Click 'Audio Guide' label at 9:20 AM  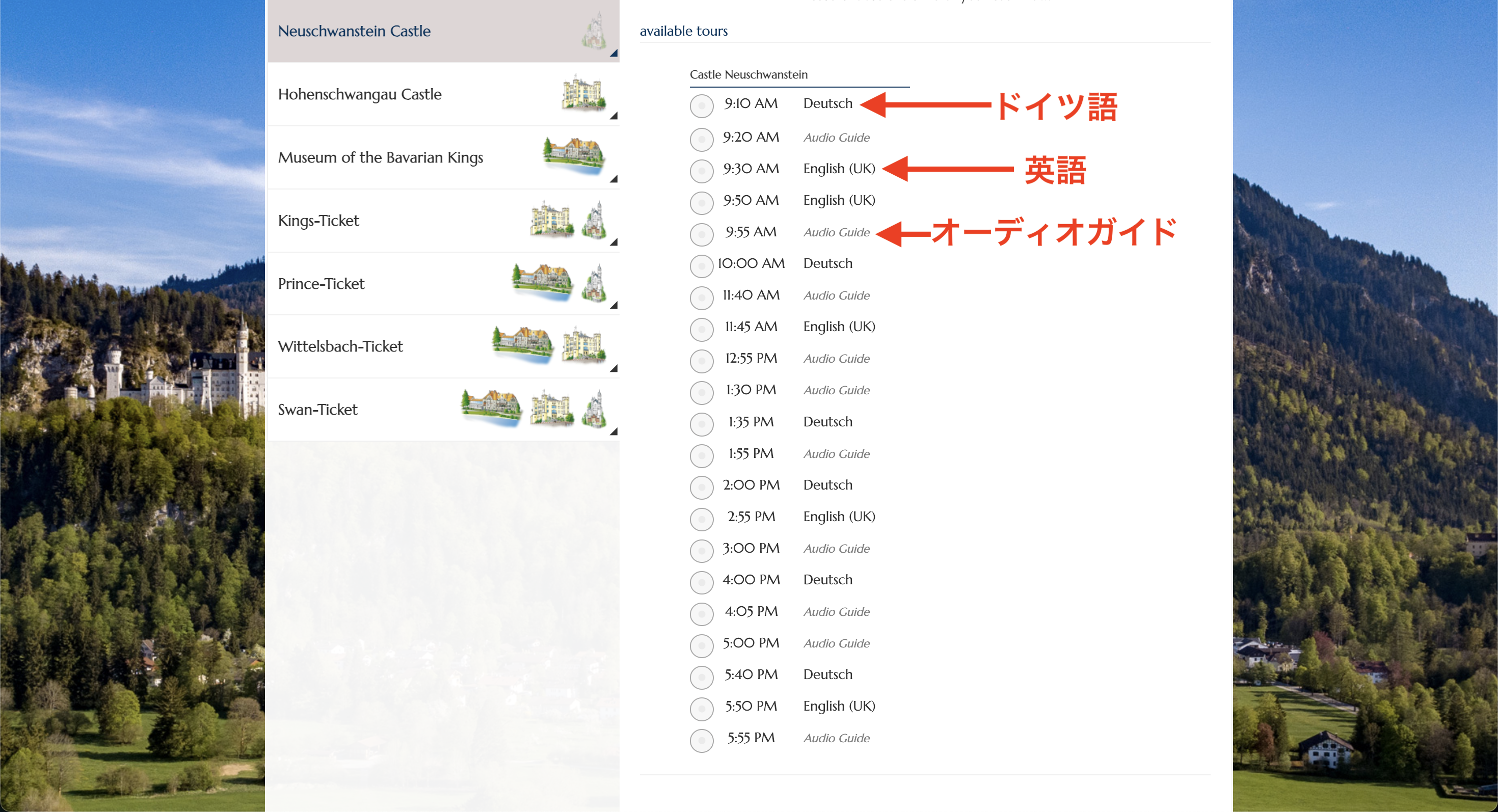tap(837, 138)
